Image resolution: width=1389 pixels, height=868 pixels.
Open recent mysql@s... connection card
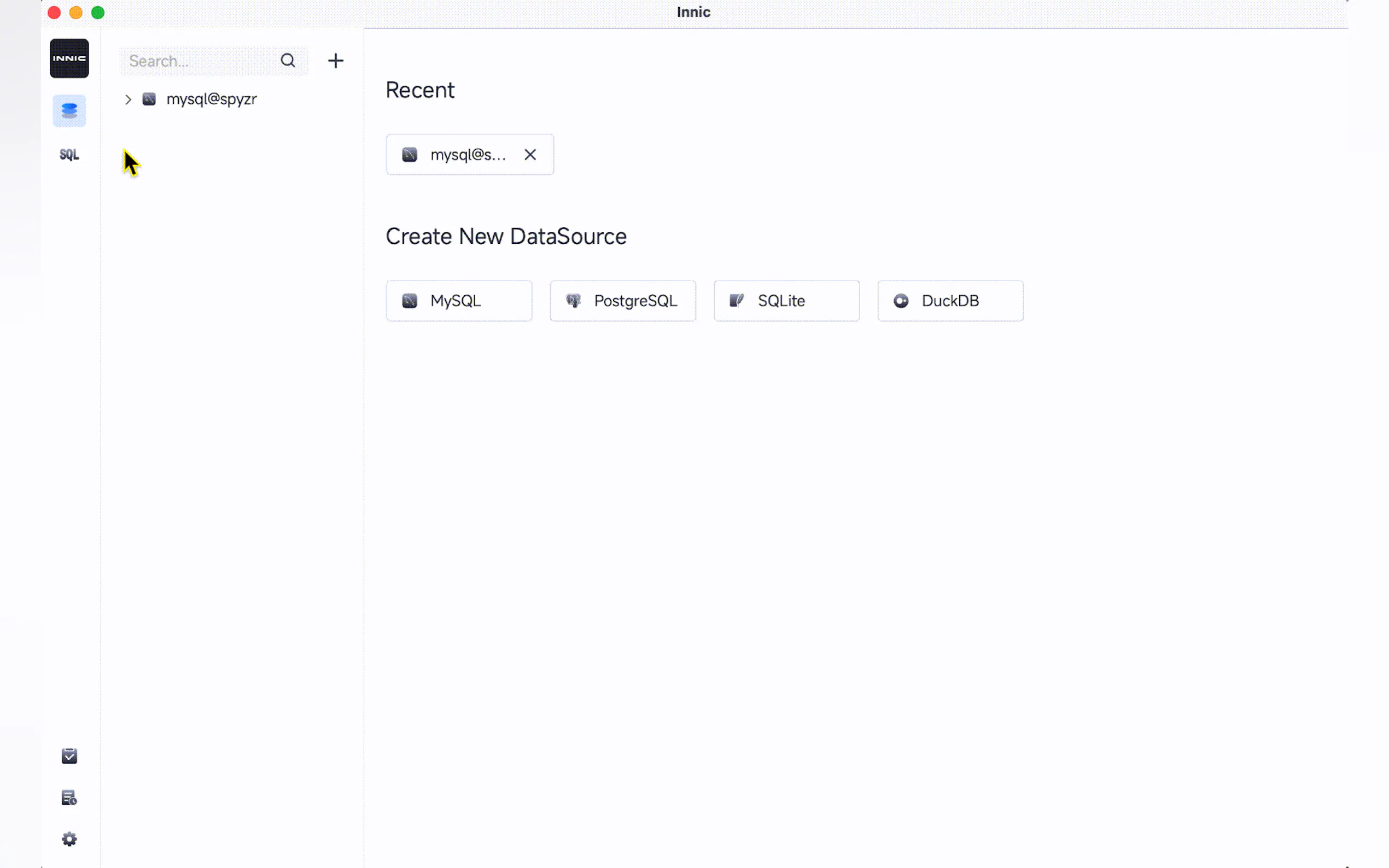459,155
